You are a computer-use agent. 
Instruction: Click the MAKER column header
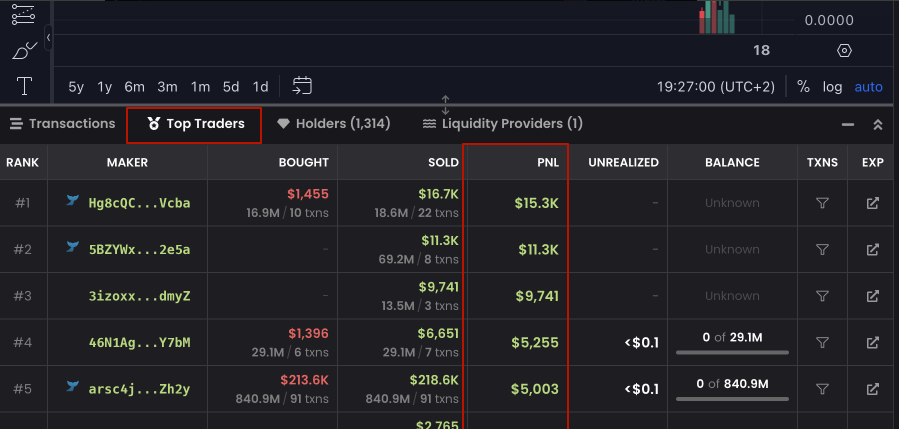[x=127, y=163]
